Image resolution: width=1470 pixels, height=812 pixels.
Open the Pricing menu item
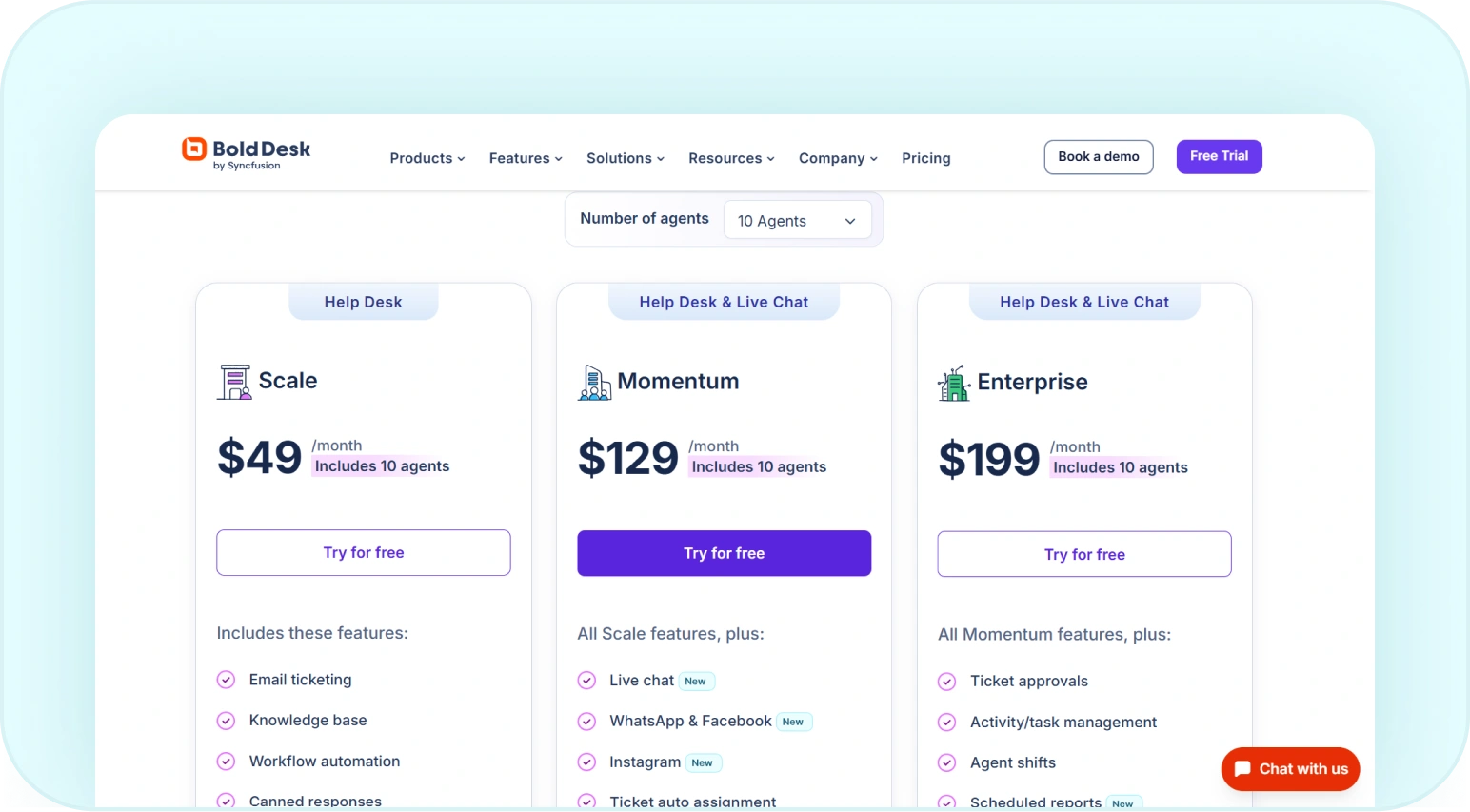point(925,158)
